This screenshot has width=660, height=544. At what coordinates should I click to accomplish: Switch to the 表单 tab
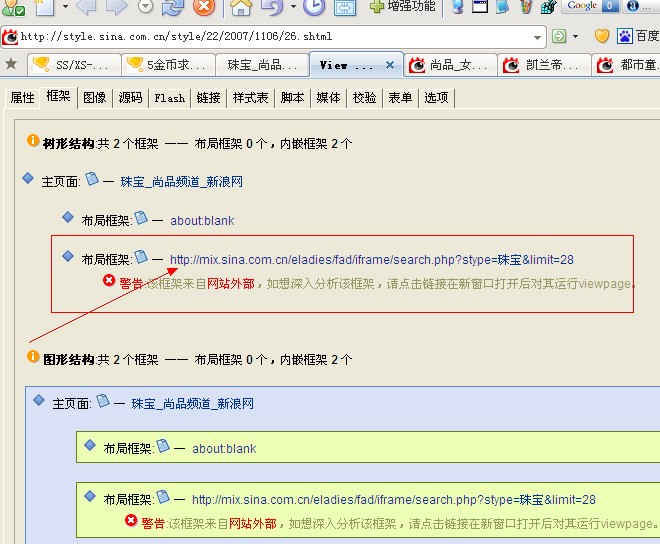coord(400,98)
